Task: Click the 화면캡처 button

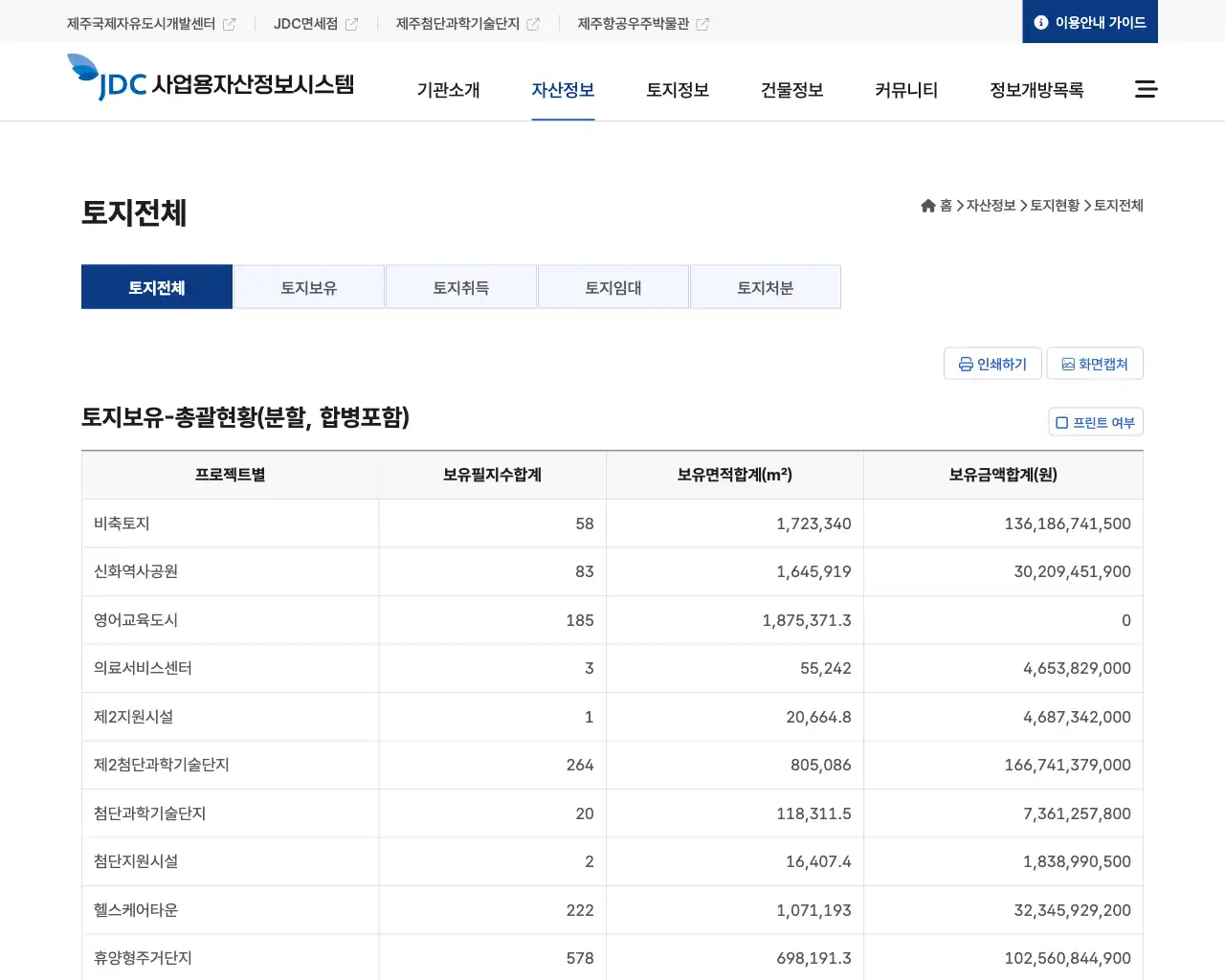Action: 1095,364
